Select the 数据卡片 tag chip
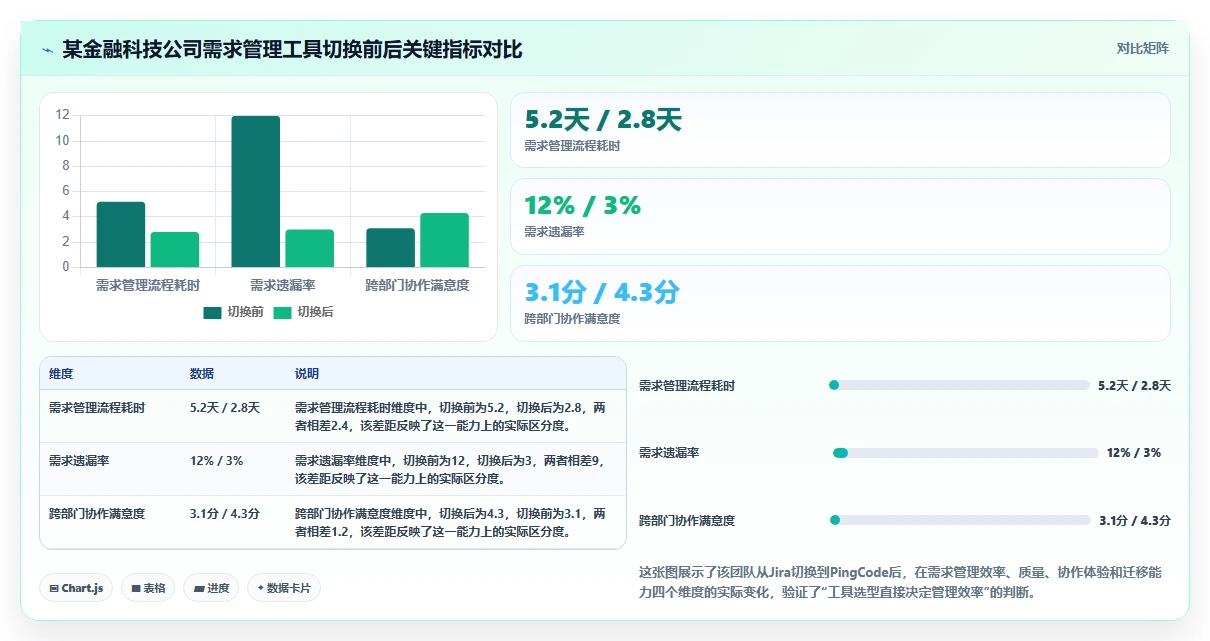 pos(284,588)
